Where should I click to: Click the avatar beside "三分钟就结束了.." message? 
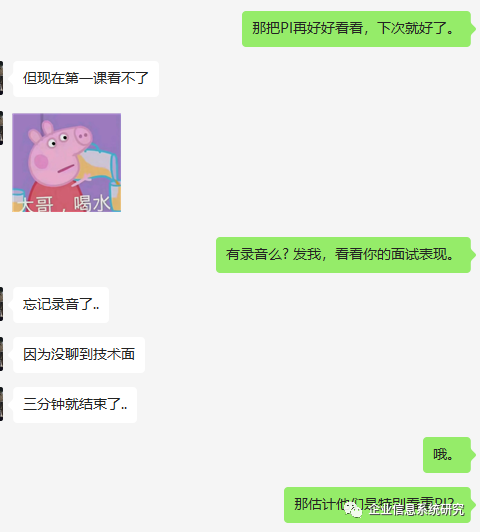tap(1, 404)
